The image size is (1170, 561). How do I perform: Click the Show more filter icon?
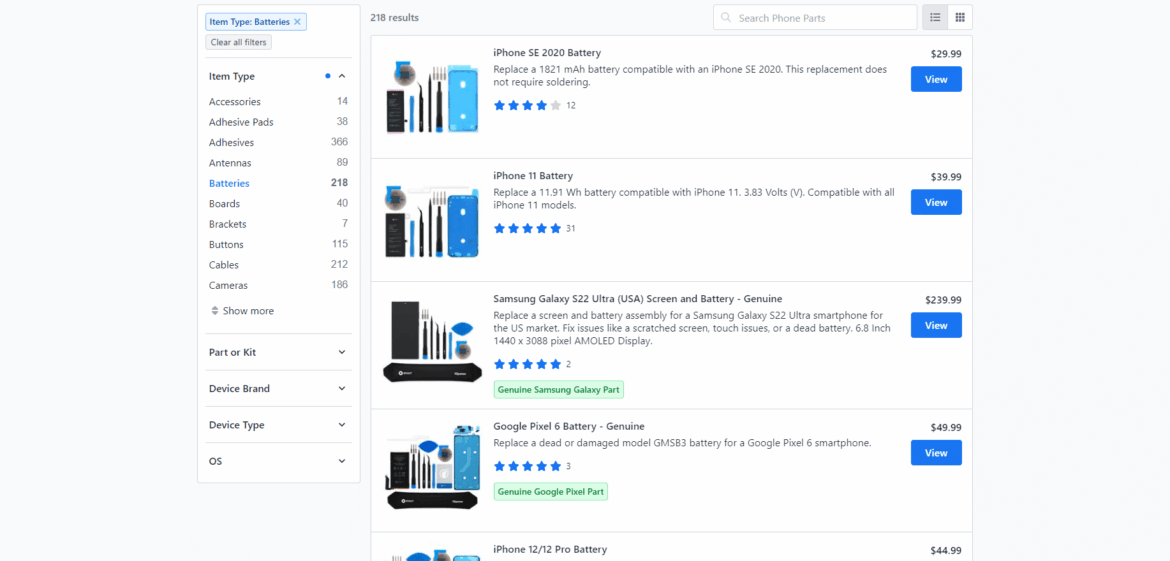pyautogui.click(x=215, y=311)
